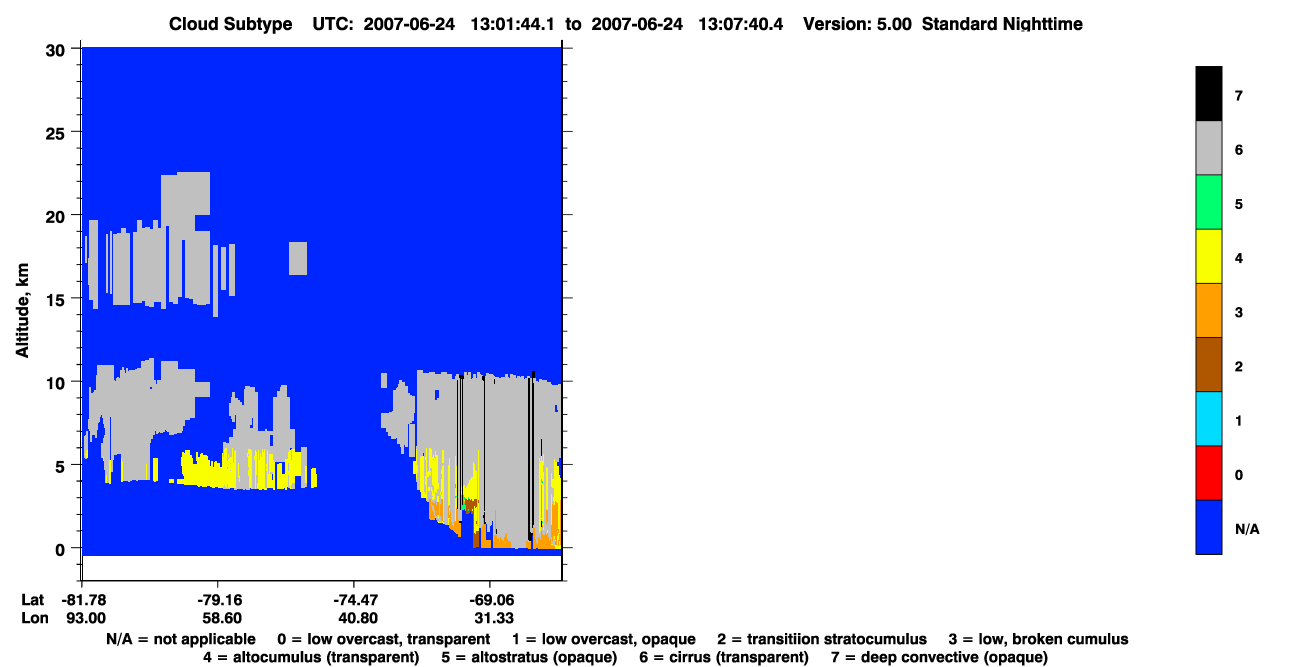Click the isolated small gray cirrus patch near 17 km

click(x=297, y=258)
